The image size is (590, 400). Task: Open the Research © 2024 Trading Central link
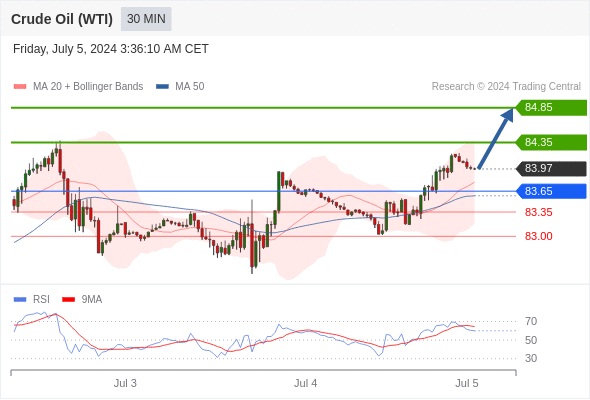[506, 87]
